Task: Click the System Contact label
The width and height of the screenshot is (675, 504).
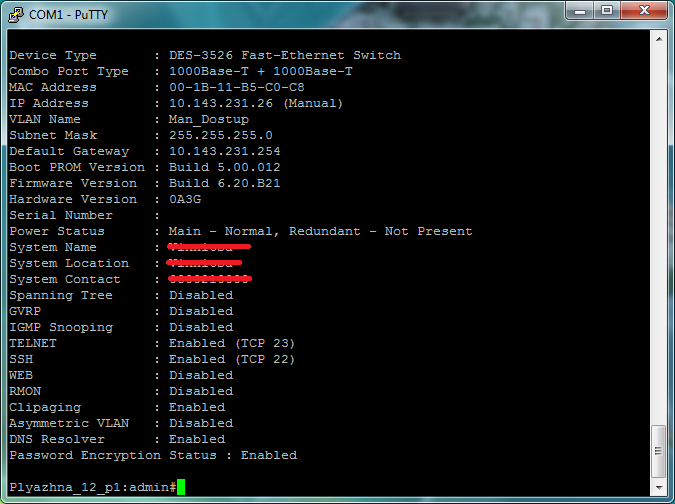Action: click(65, 279)
